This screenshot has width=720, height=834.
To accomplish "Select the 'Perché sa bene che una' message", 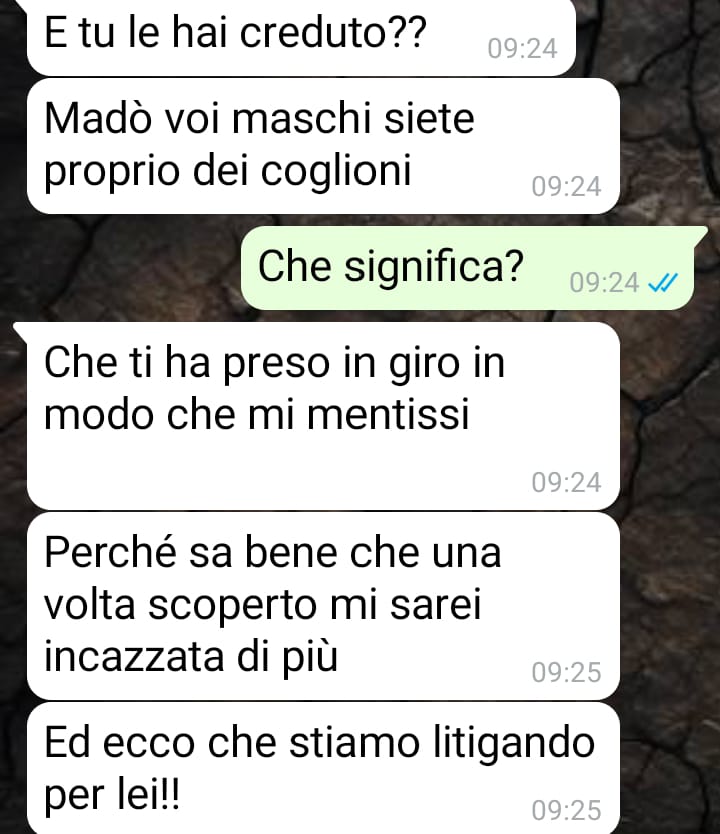I will (323, 606).
